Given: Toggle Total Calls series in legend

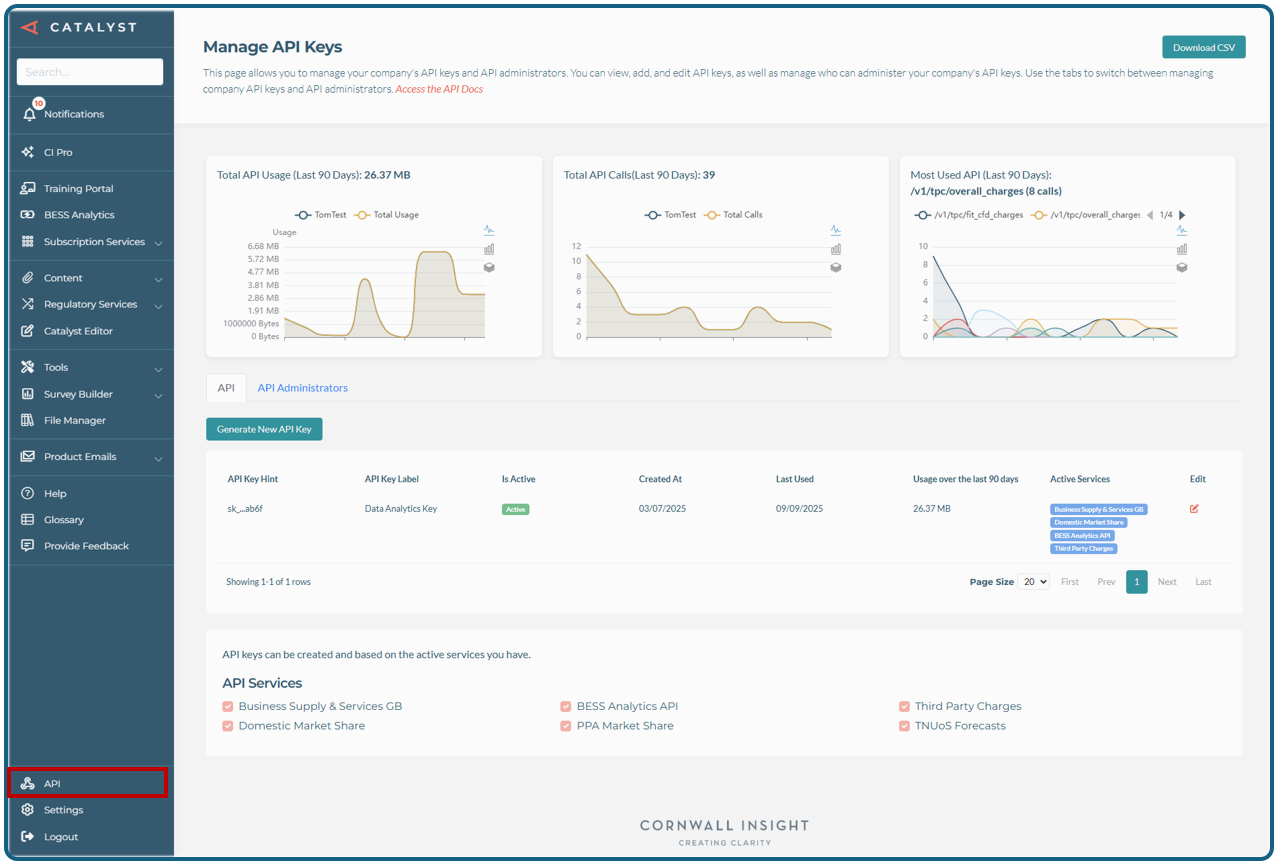Looking at the screenshot, I should (733, 214).
